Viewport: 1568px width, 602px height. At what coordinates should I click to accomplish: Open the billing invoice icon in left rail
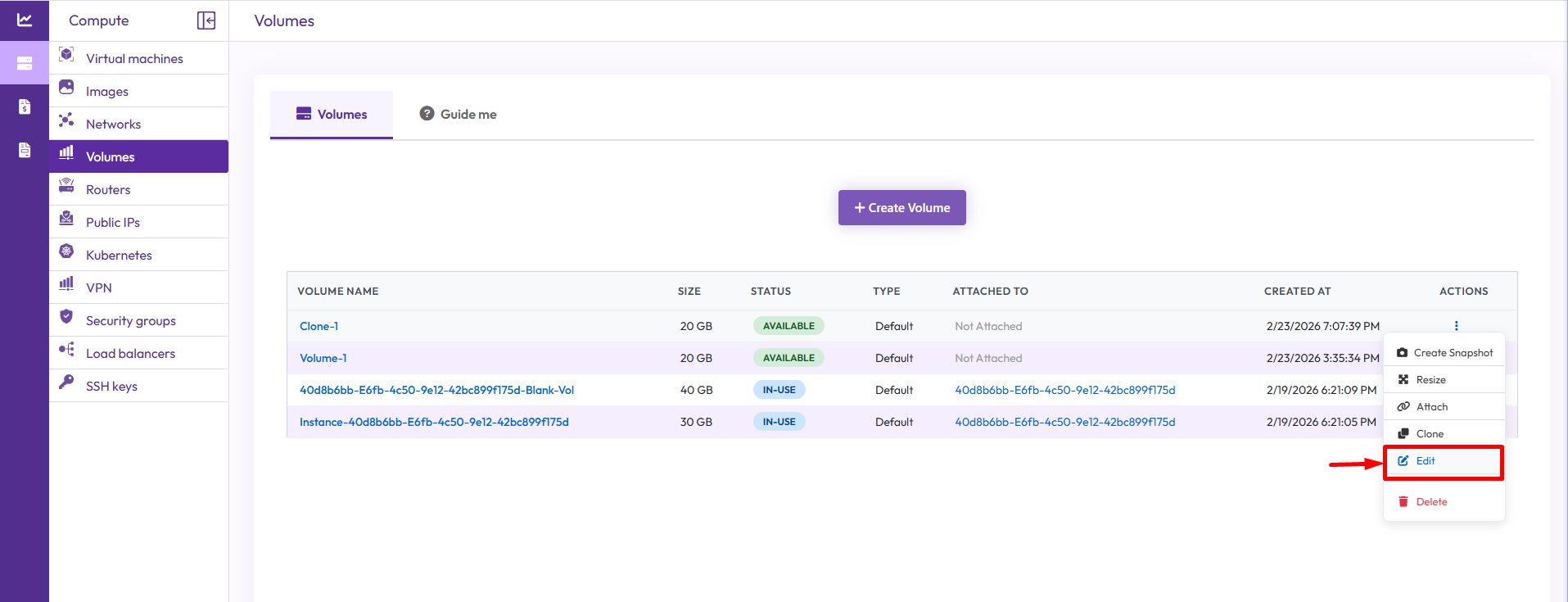click(25, 106)
